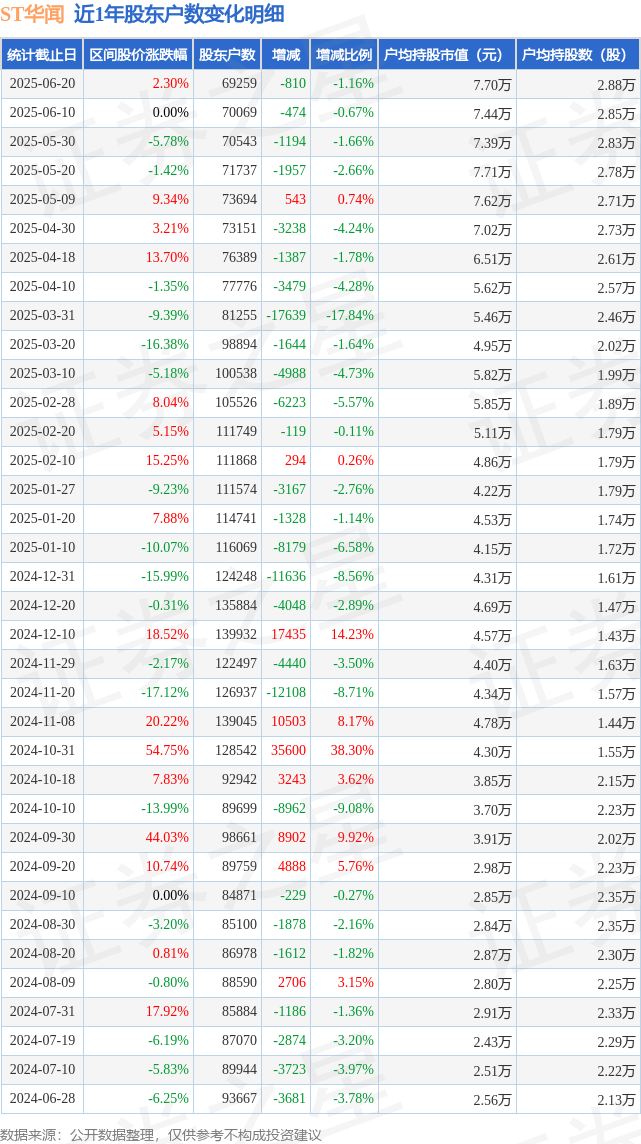
Task: Click the 近1年股东户数变化明细 heading
Action: [179, 14]
